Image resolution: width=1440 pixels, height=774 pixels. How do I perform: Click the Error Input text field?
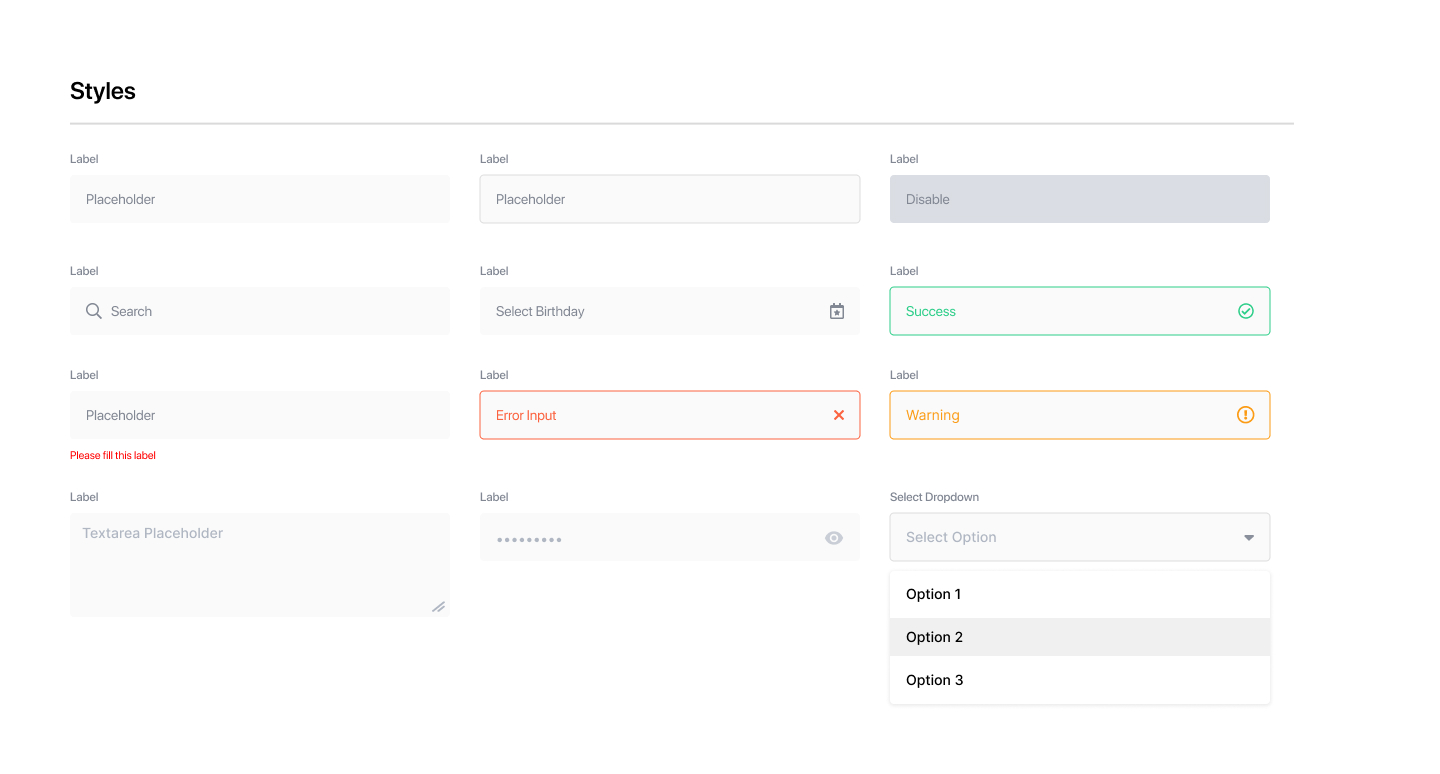tap(650, 415)
